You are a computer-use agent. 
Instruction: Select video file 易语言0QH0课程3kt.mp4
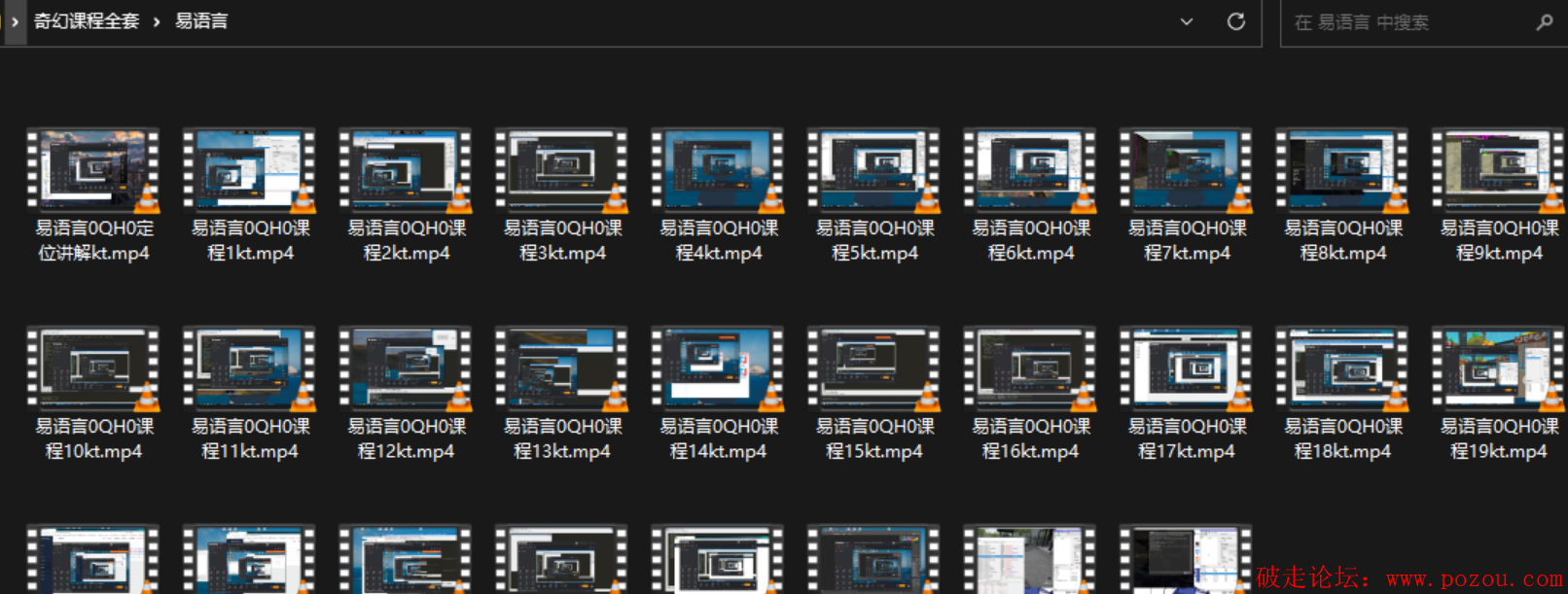(x=562, y=171)
